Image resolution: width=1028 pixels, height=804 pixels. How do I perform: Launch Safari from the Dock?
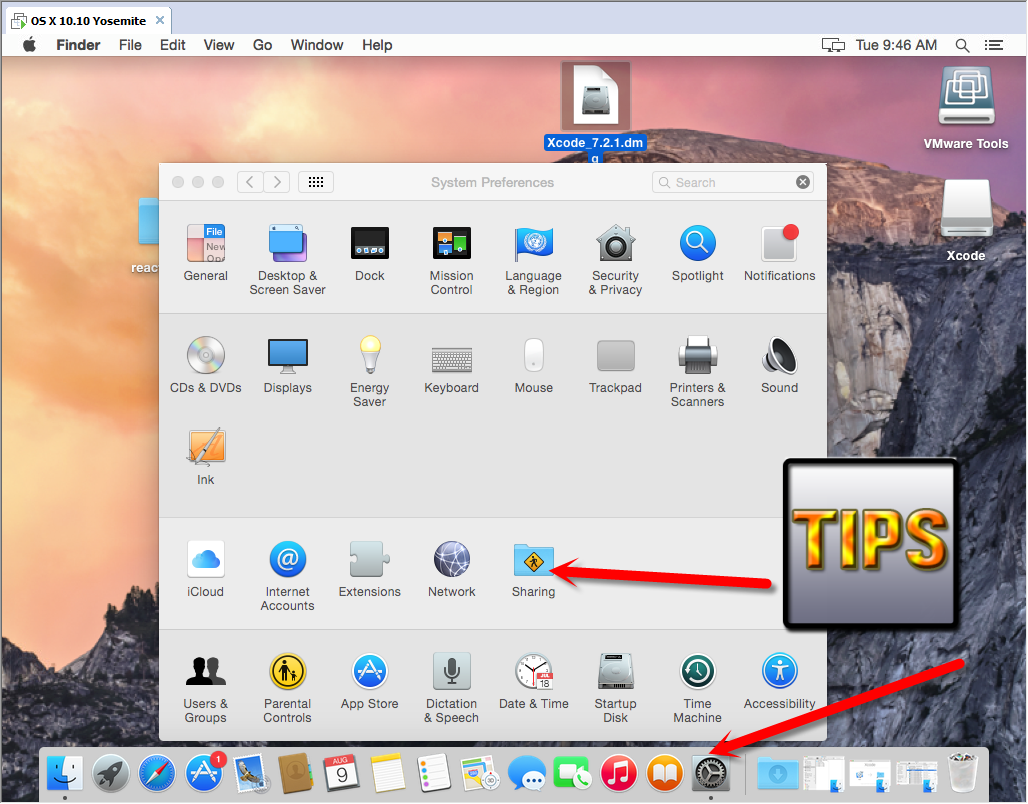(x=157, y=773)
